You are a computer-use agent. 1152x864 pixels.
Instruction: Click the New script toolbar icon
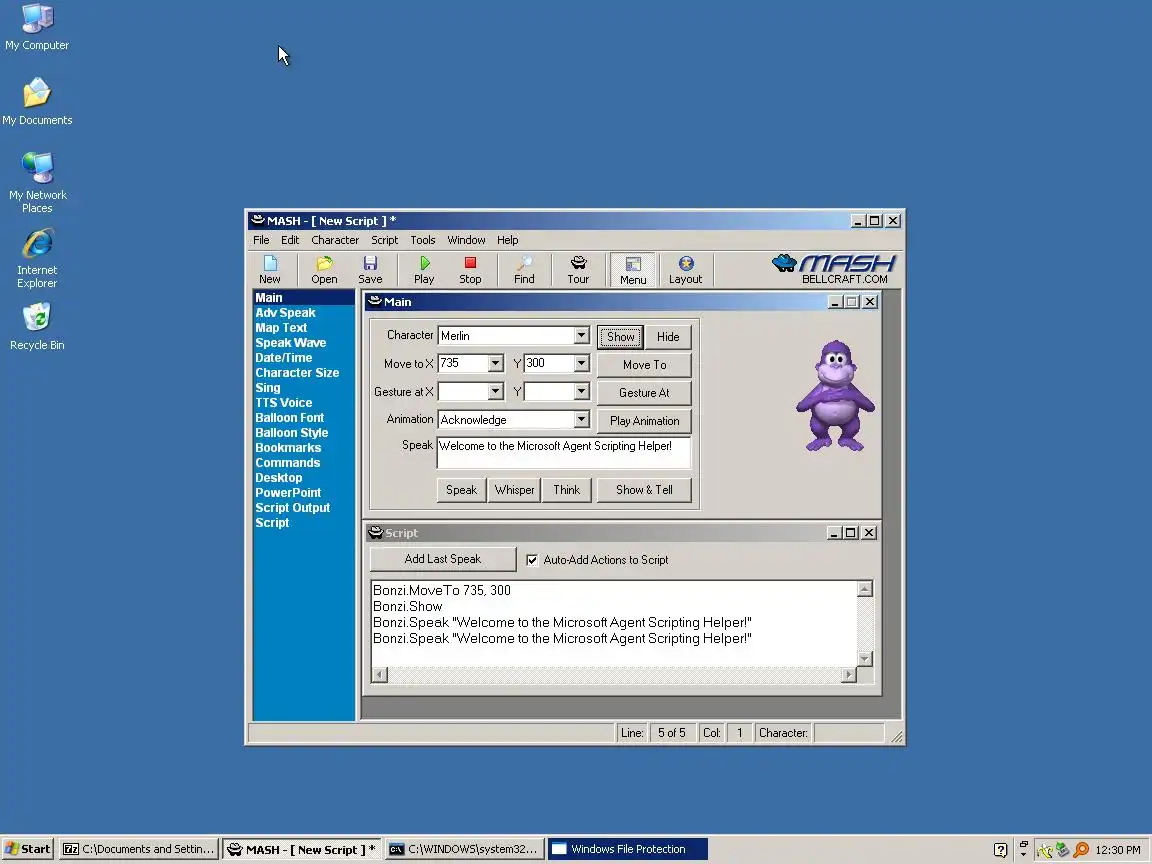(270, 269)
